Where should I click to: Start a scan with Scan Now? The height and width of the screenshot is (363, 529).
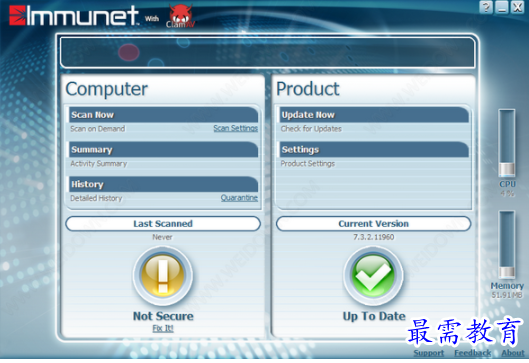[164, 115]
